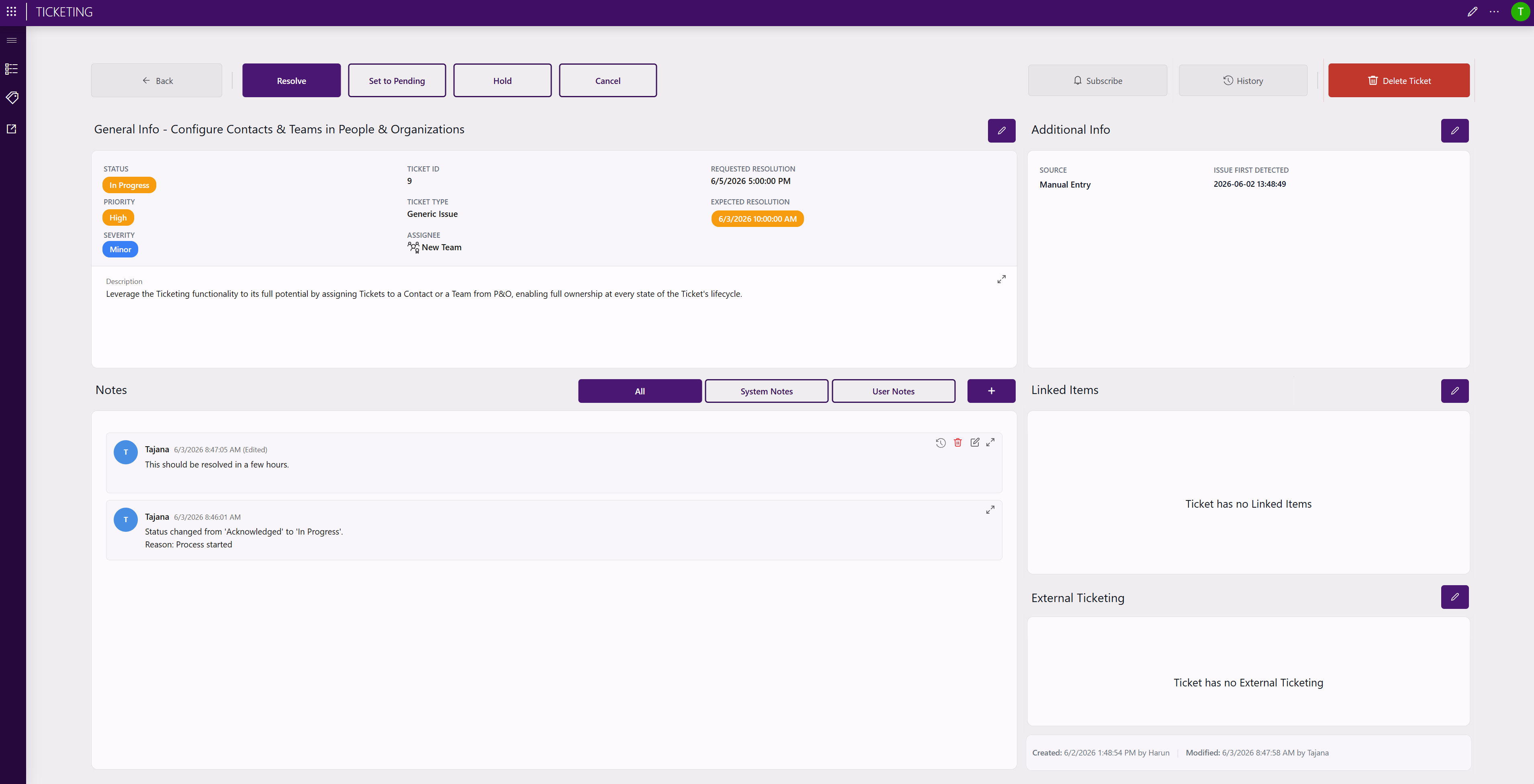This screenshot has width=1534, height=784.
Task: Expand the Description field
Action: (1002, 279)
